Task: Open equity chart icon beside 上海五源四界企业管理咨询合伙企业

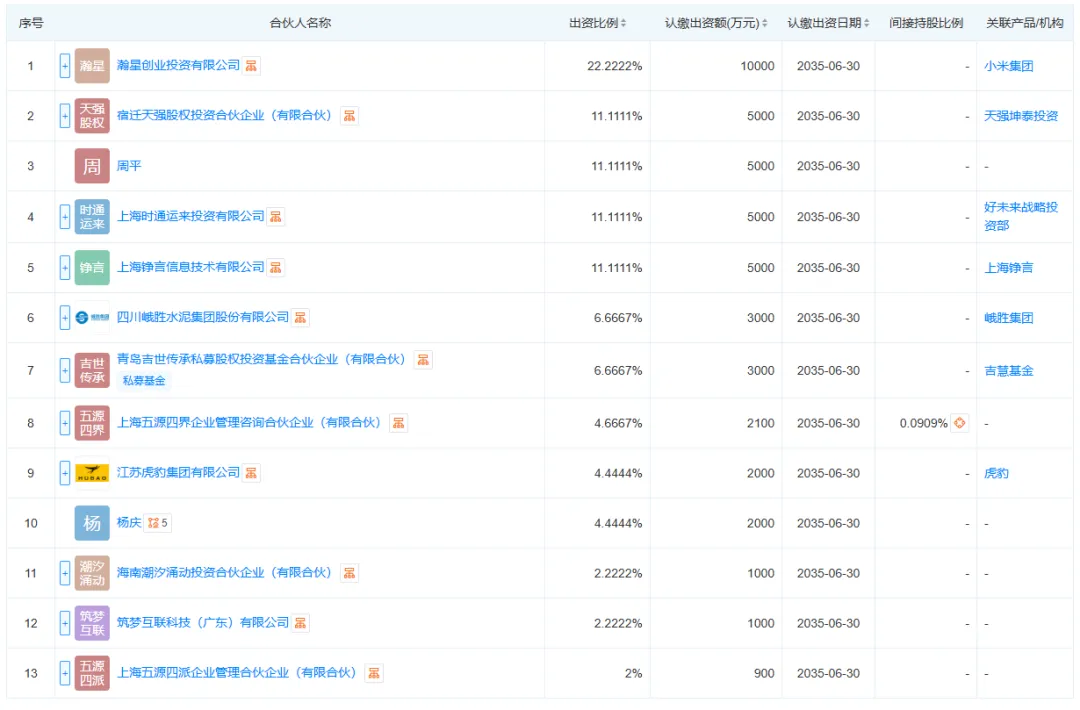Action: coord(398,423)
